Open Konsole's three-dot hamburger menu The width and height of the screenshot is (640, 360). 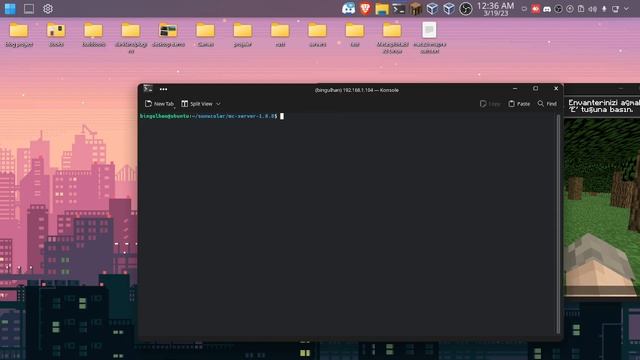coord(163,89)
